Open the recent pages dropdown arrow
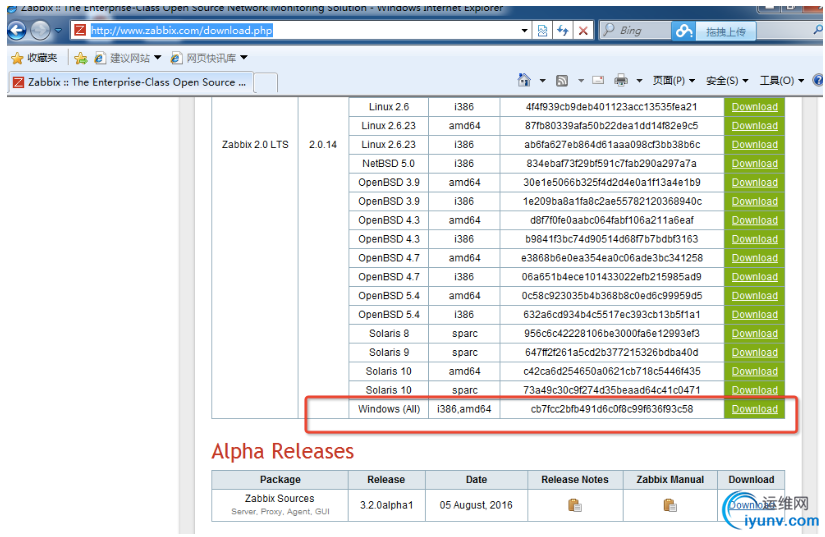The width and height of the screenshot is (825, 537). (x=58, y=31)
